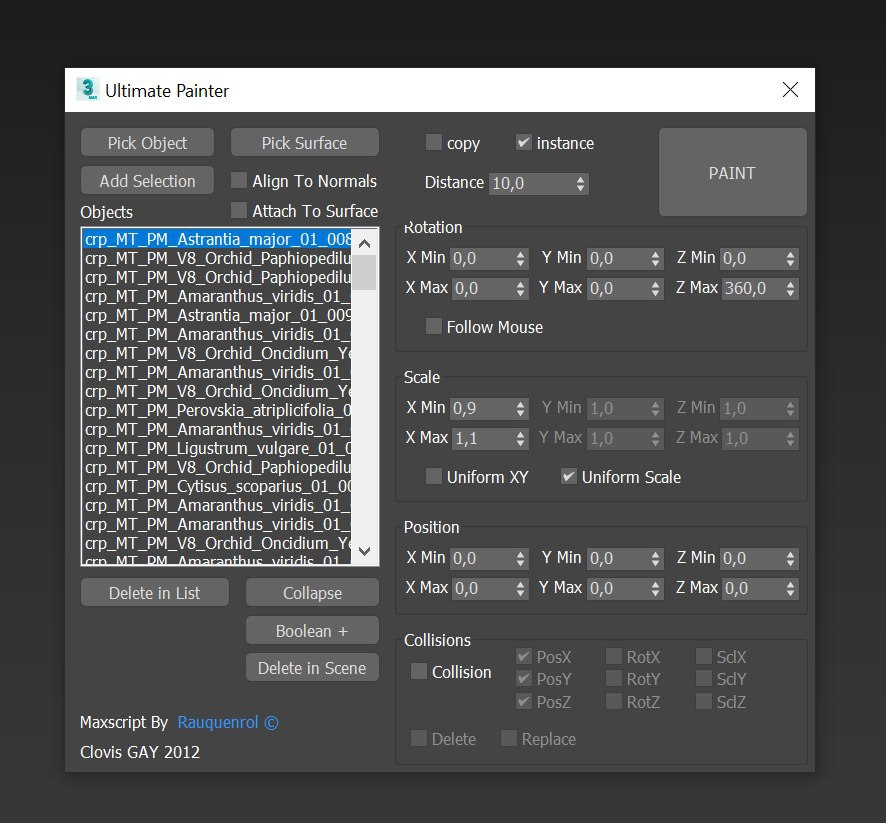The width and height of the screenshot is (886, 823).
Task: Click Scale Y Min spinner arrows
Action: point(655,408)
